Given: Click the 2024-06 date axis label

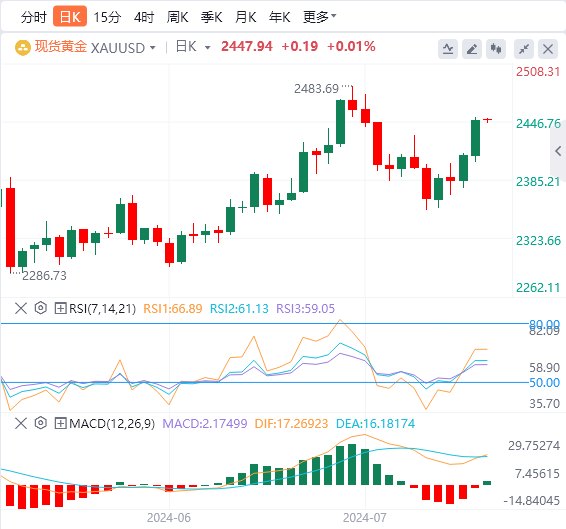Looking at the screenshot, I should click(x=169, y=518).
